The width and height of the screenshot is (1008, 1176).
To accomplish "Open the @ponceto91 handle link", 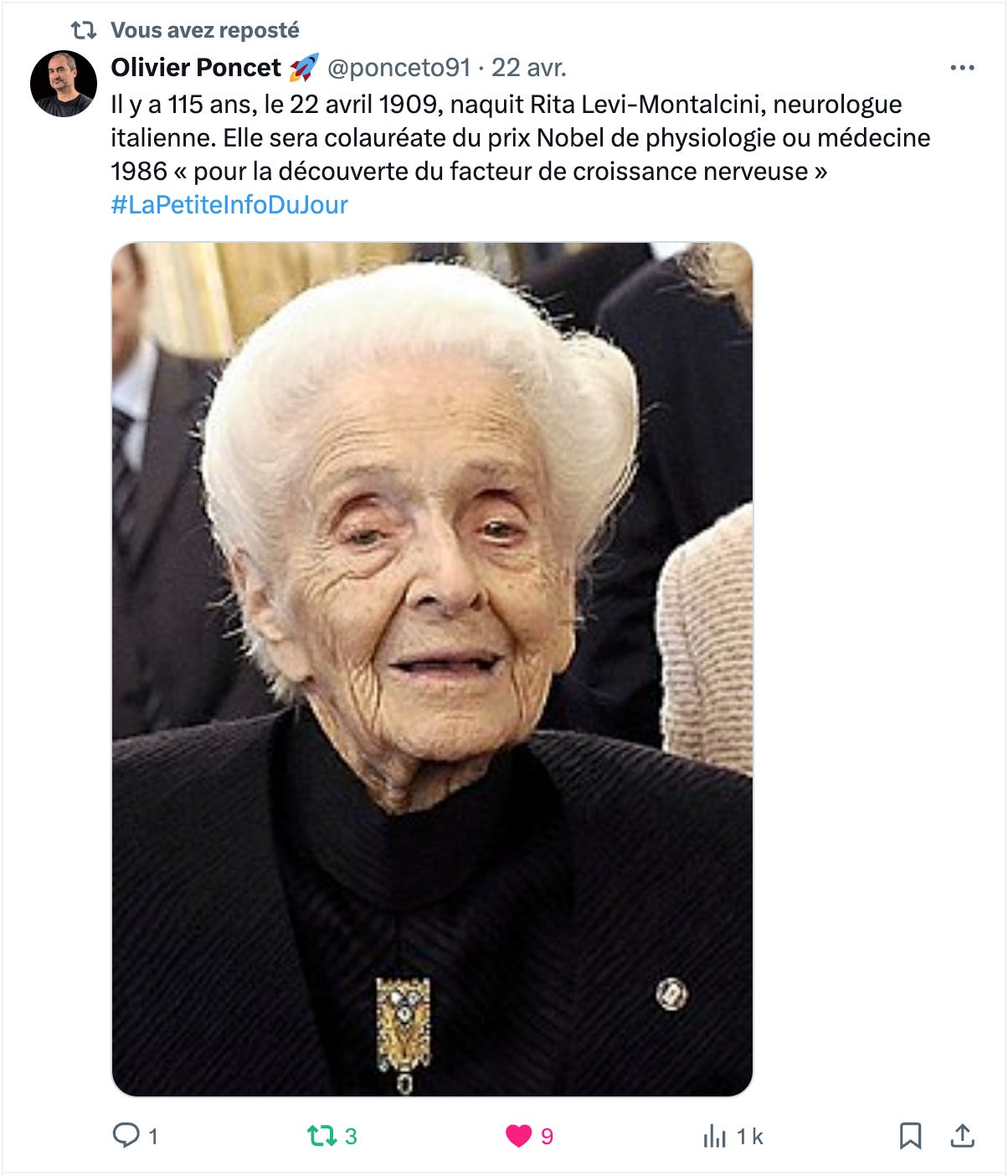I will tap(399, 68).
